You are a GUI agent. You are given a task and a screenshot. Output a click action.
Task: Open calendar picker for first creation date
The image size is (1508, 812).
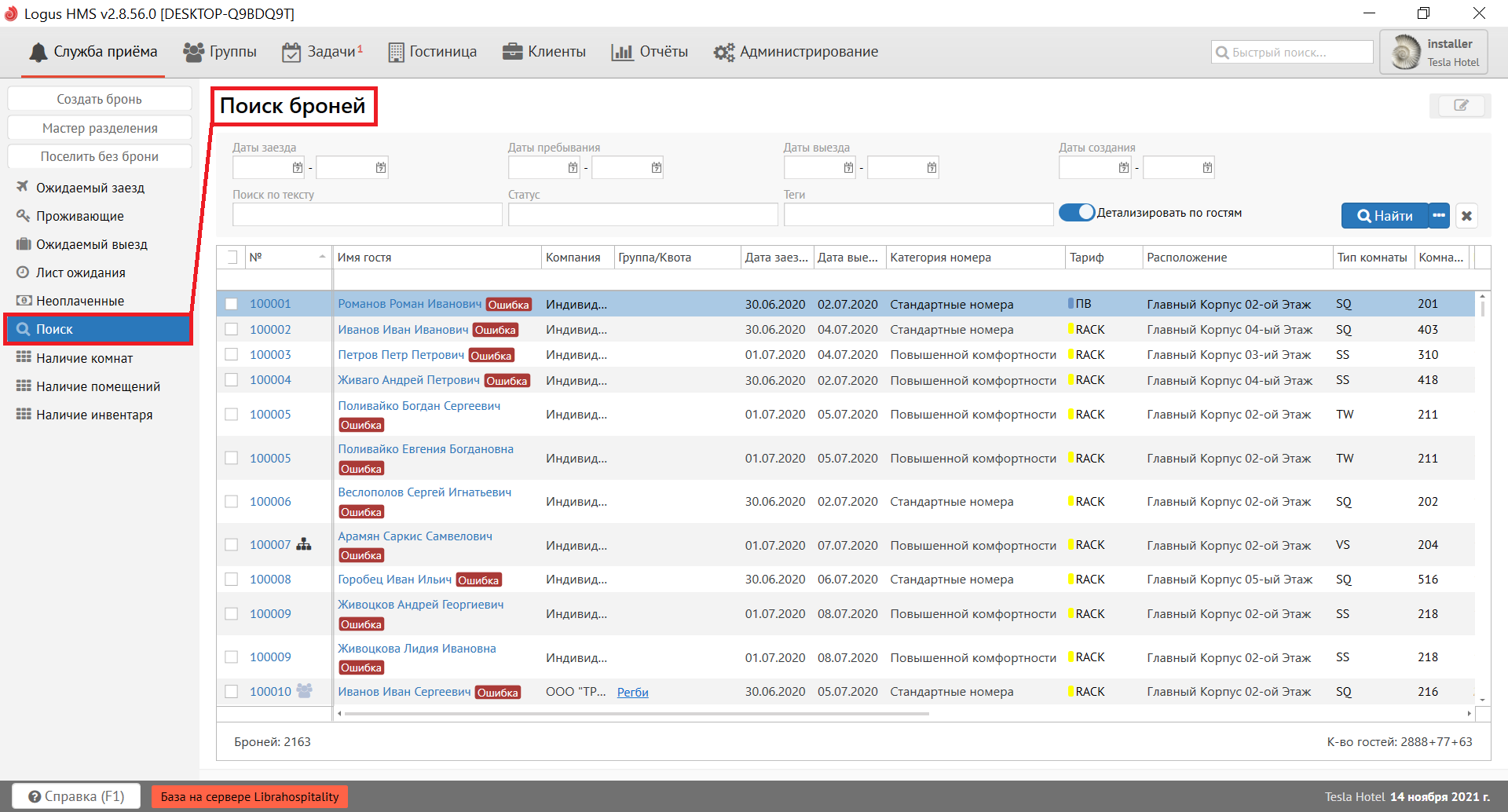point(1124,167)
